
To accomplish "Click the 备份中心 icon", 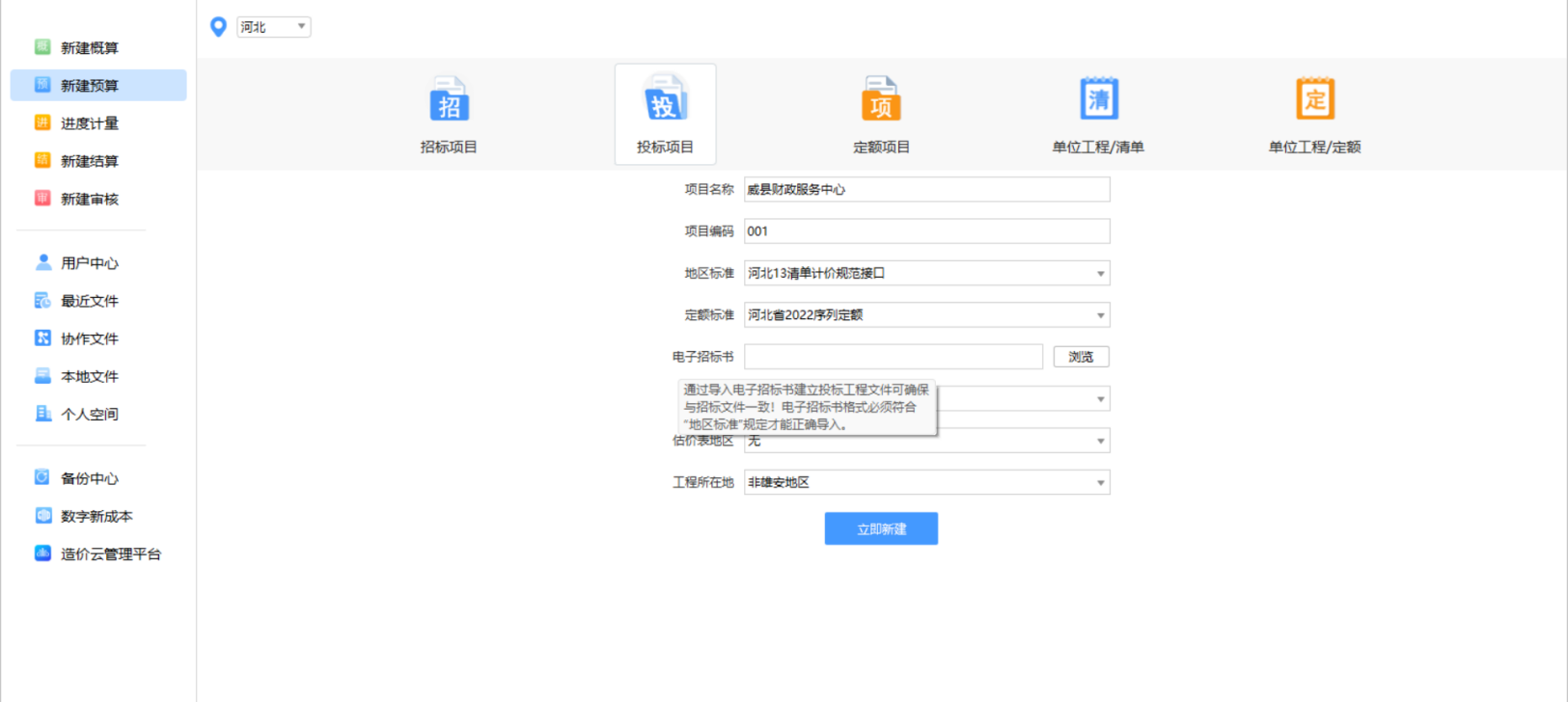I will [42, 477].
